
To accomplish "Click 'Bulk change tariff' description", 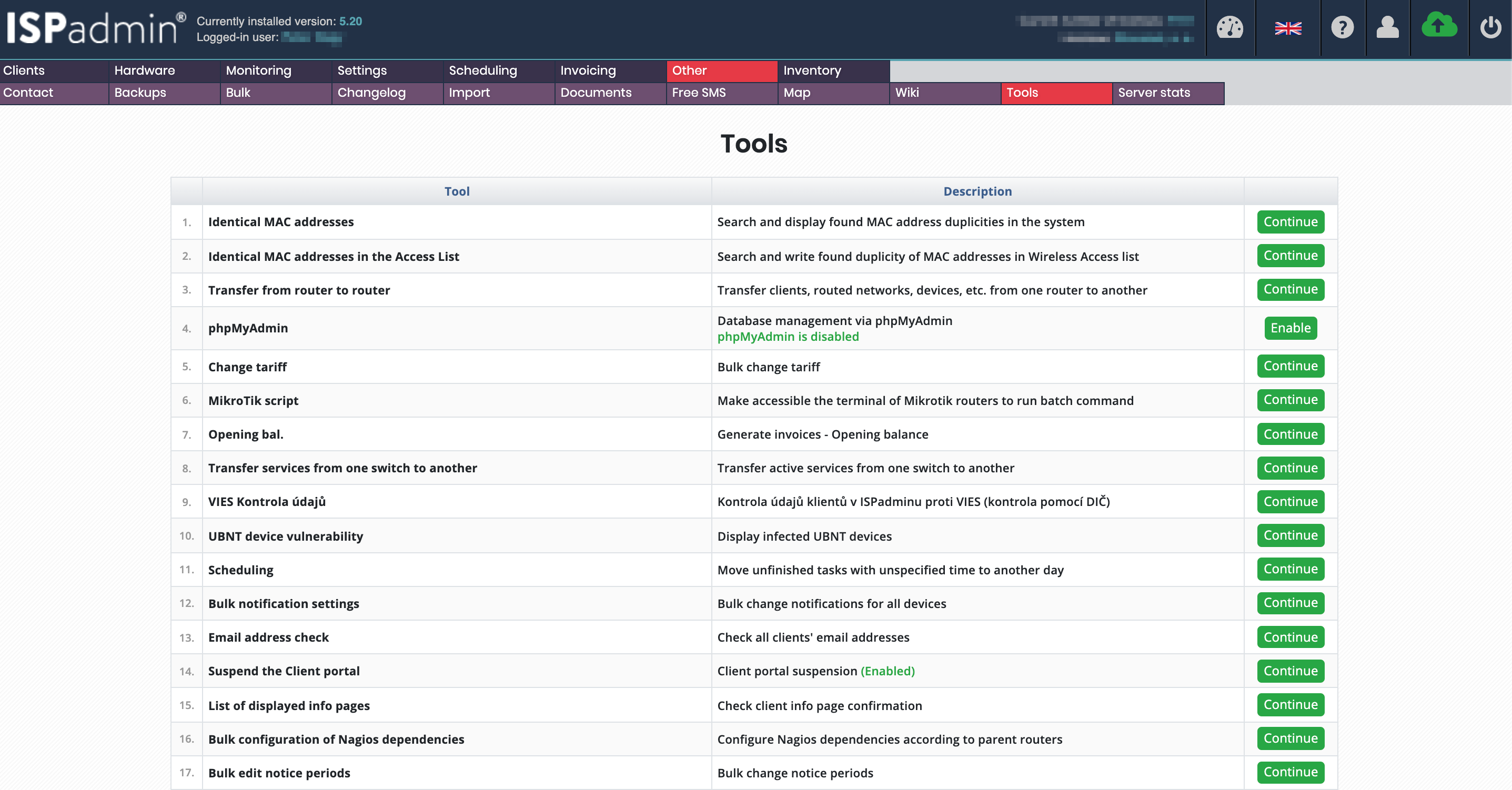I will pyautogui.click(x=768, y=367).
